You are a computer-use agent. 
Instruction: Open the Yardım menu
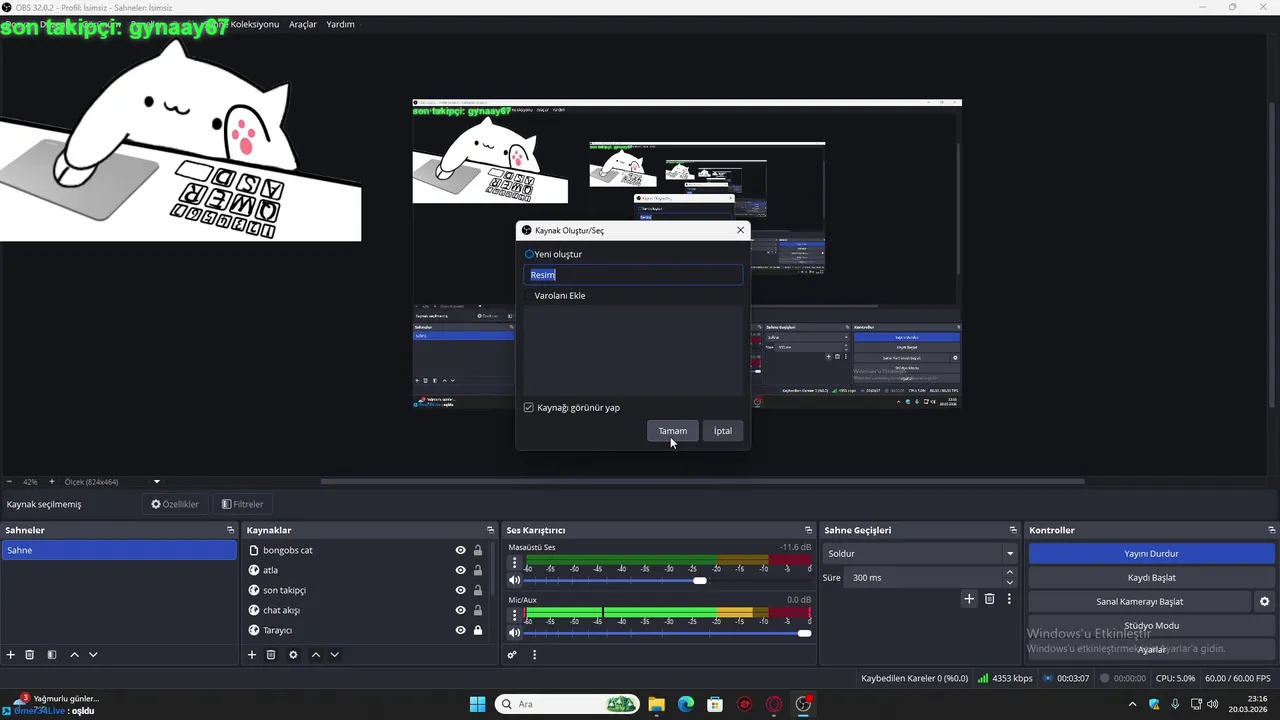pyautogui.click(x=340, y=24)
